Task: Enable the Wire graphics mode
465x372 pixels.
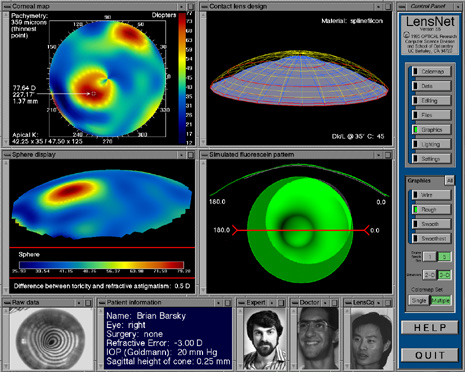Action: pyautogui.click(x=432, y=195)
